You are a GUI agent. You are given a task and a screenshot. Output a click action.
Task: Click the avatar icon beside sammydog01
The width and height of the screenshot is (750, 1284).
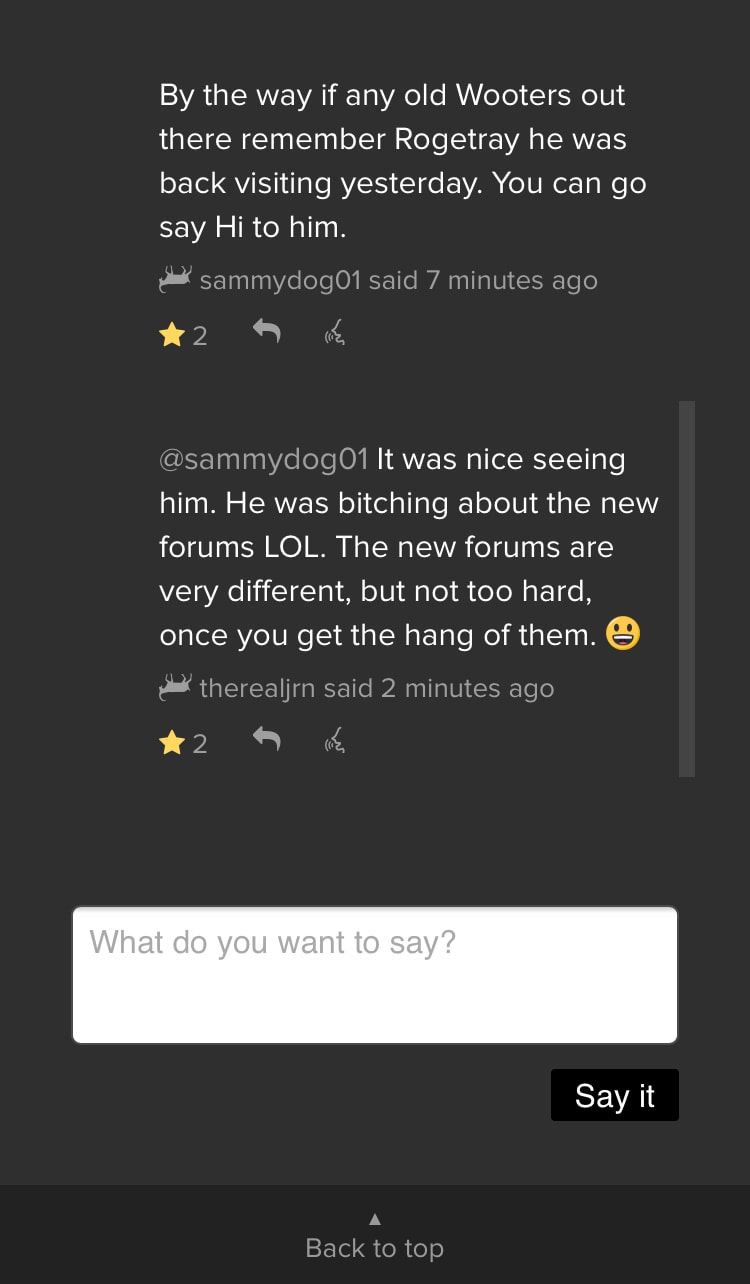175,279
